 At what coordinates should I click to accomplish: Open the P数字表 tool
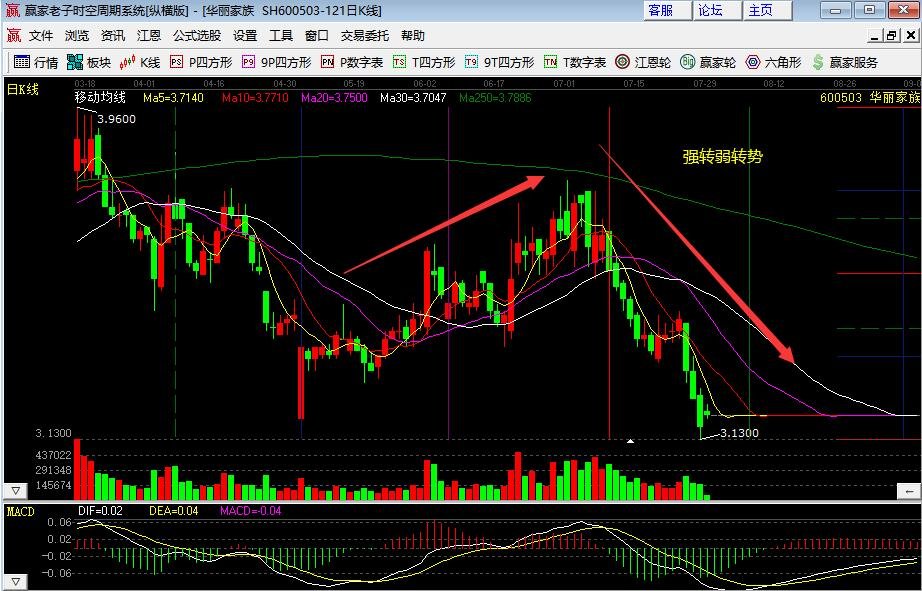point(352,62)
